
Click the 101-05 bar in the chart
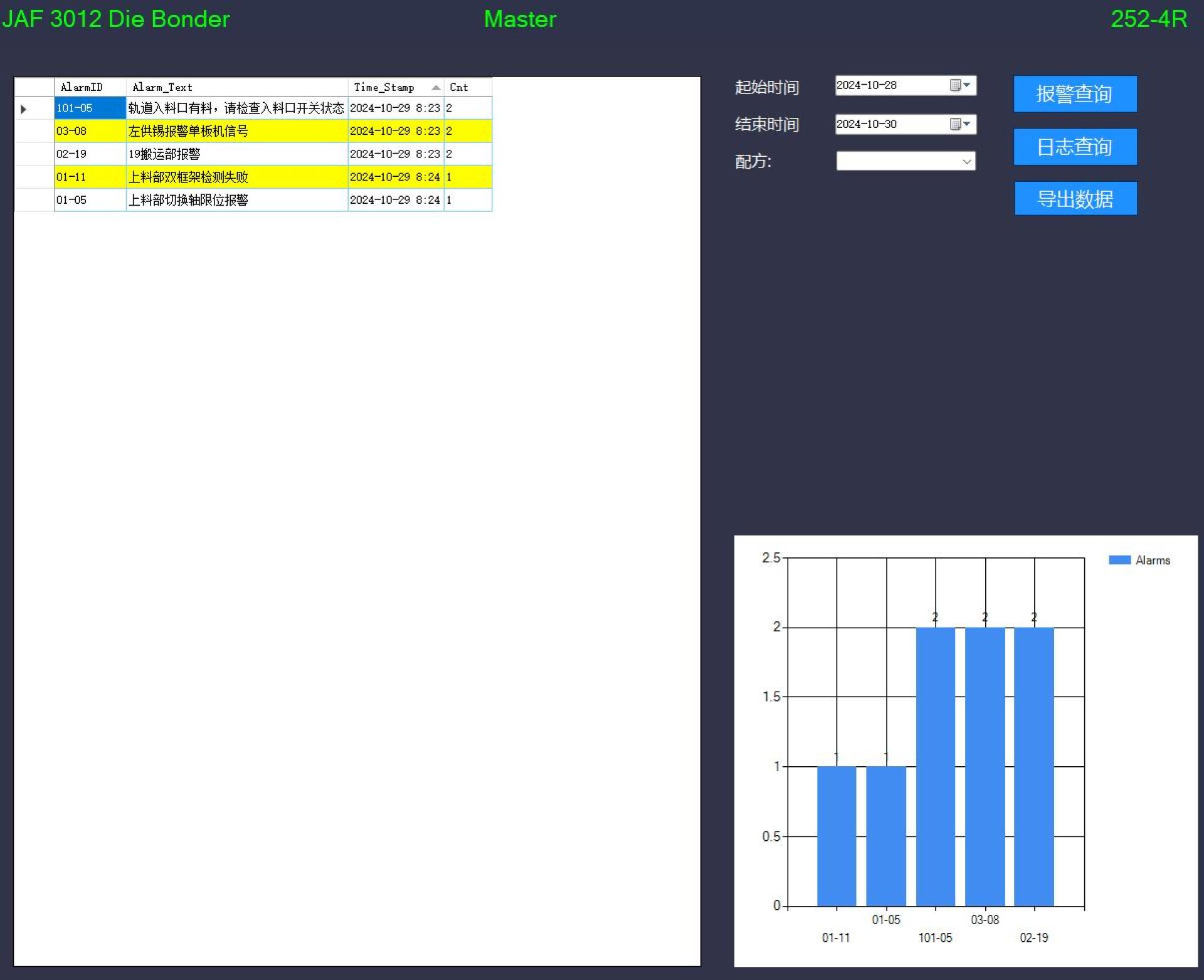click(935, 767)
